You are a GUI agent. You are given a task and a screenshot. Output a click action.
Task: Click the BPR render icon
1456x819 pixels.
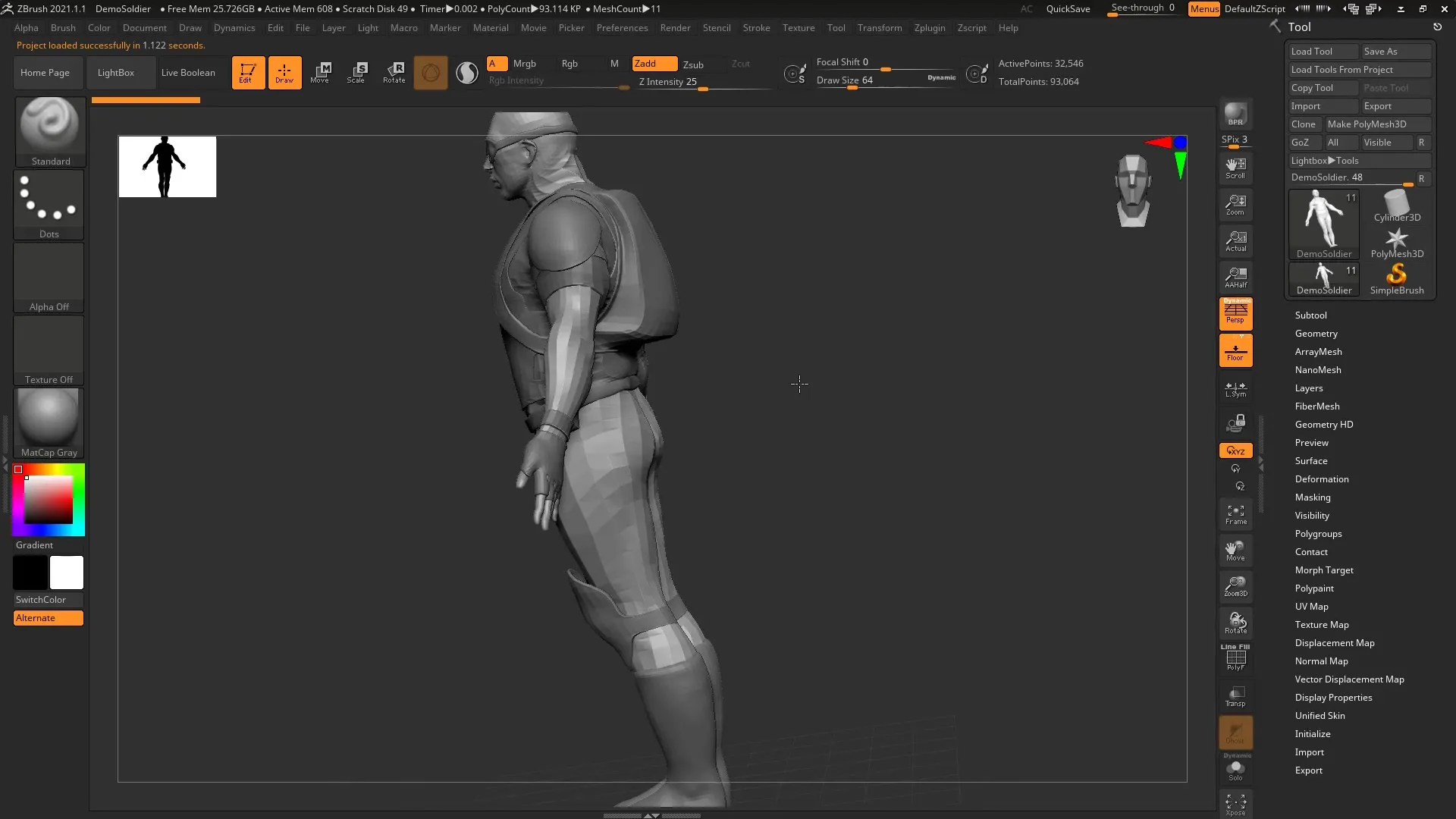[x=1235, y=115]
